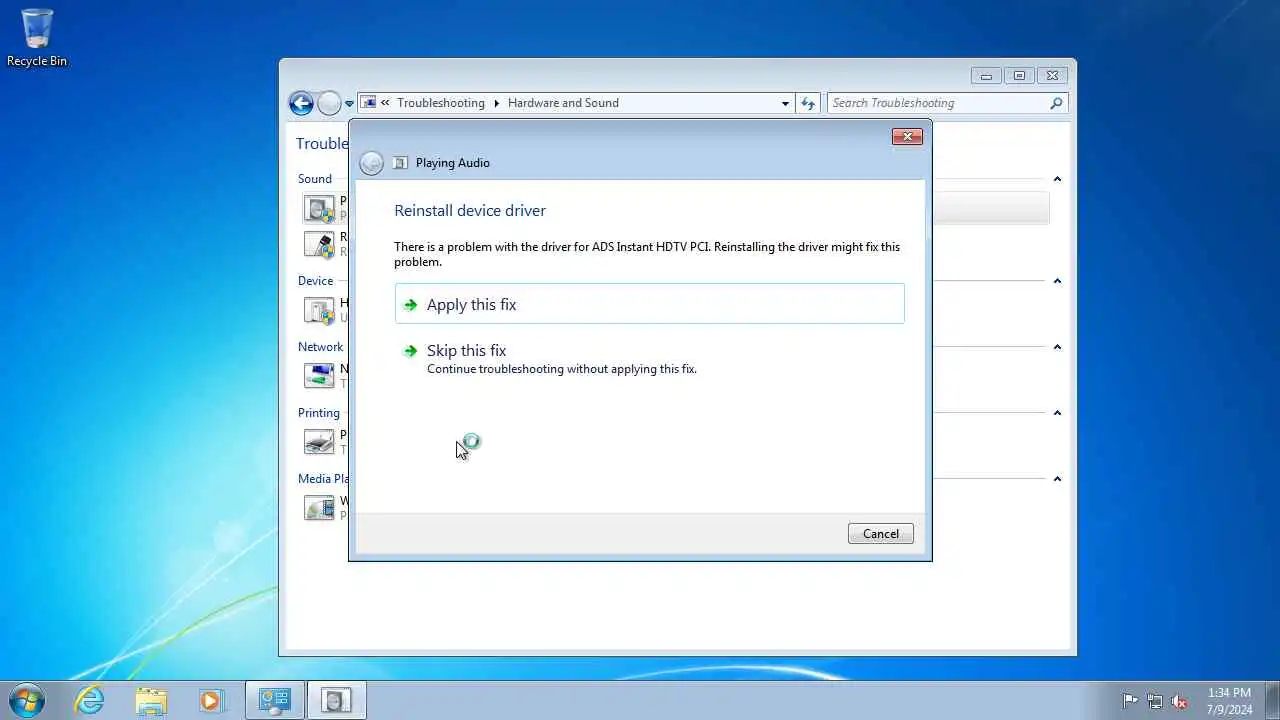Collapse the Device category chevron
Viewport: 1280px width, 720px height.
(1057, 281)
